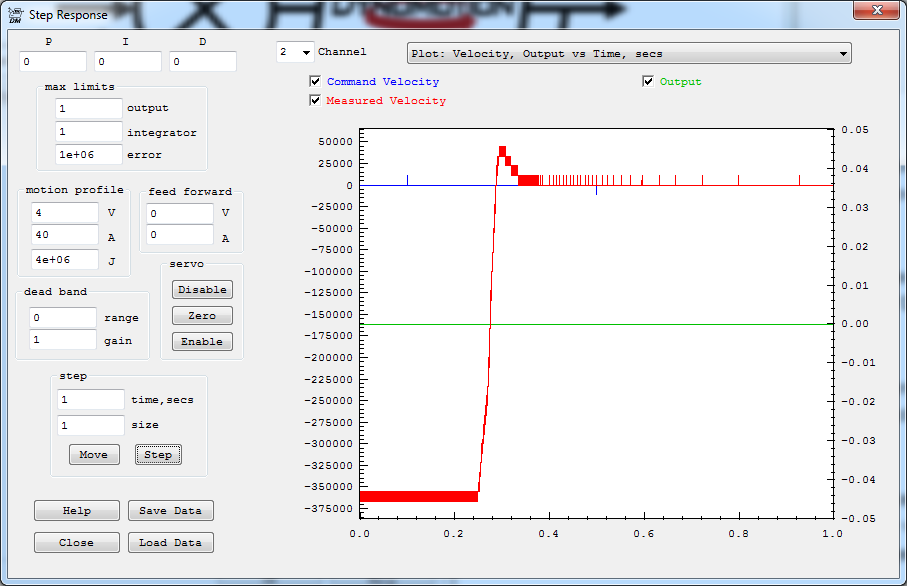The image size is (907, 586).
Task: Click the Zero servo button
Action: coord(202,316)
